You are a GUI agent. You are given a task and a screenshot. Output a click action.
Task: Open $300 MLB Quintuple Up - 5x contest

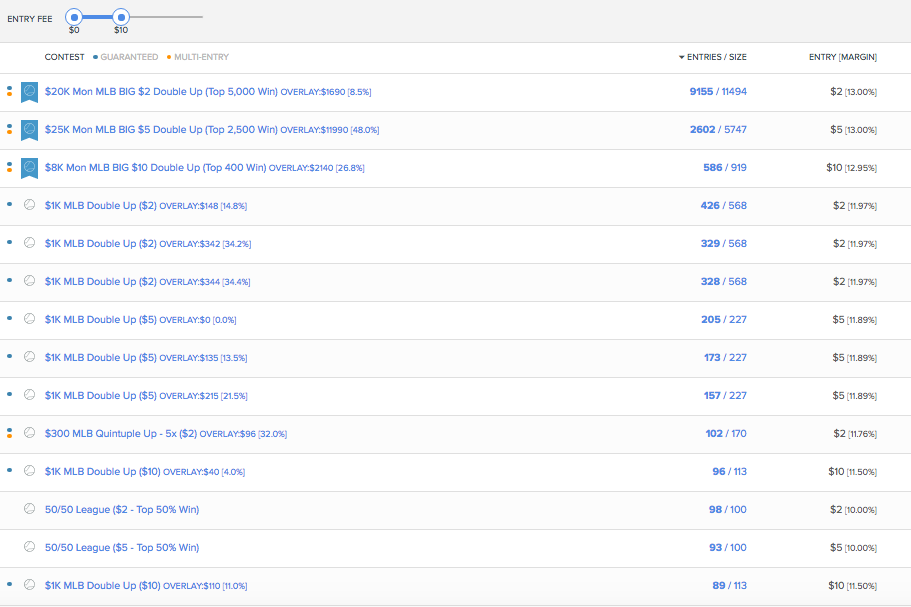click(121, 434)
